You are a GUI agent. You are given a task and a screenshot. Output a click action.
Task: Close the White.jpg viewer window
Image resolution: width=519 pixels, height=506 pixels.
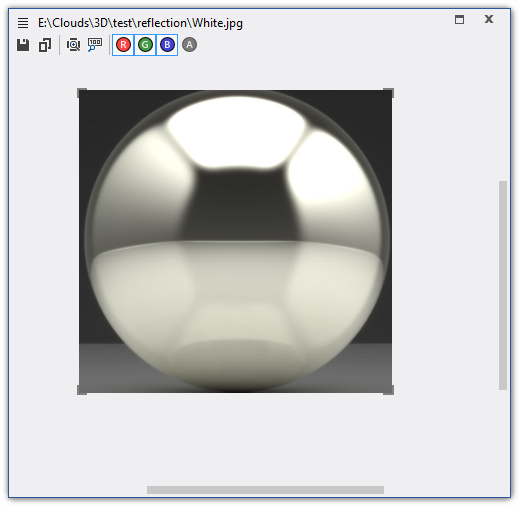tap(489, 19)
